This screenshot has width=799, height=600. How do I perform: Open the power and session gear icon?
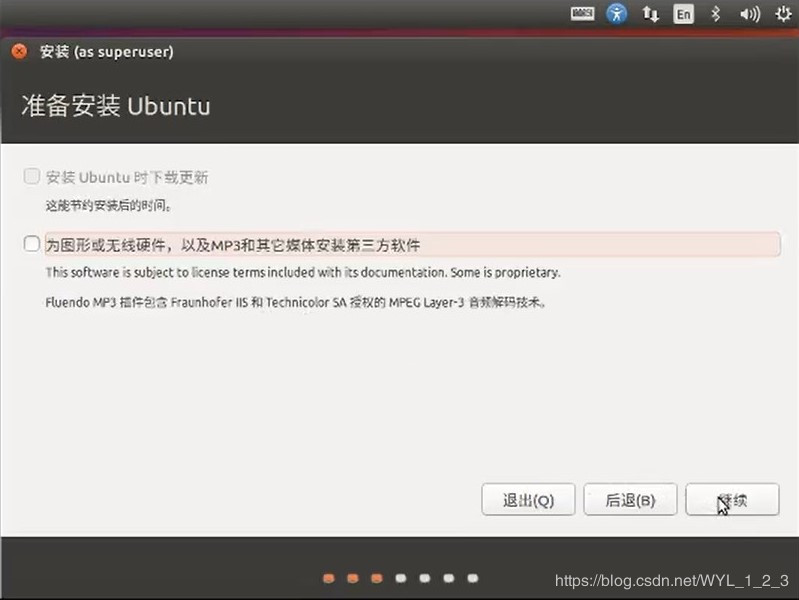(x=783, y=14)
